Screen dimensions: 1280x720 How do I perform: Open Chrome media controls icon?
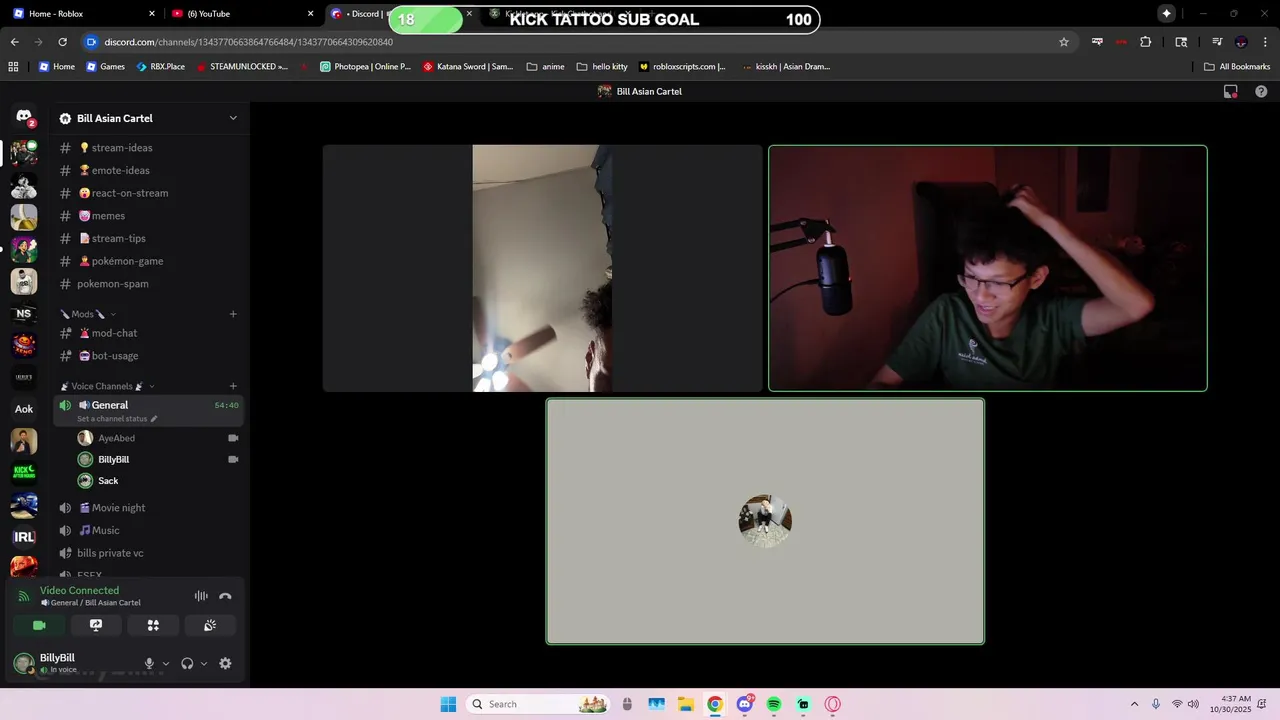click(x=1217, y=42)
